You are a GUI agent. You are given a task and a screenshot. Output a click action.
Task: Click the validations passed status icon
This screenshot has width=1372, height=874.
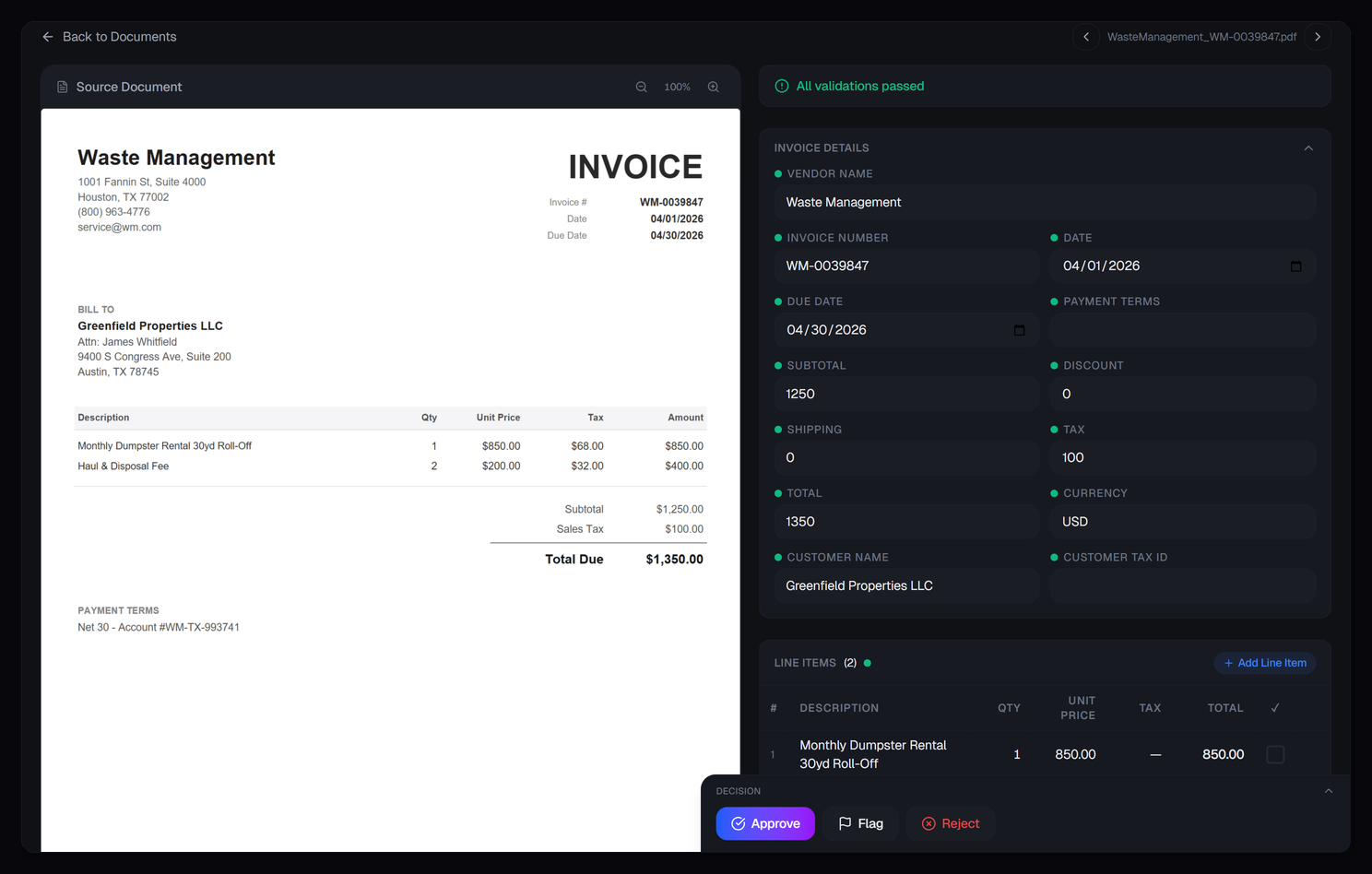(782, 86)
